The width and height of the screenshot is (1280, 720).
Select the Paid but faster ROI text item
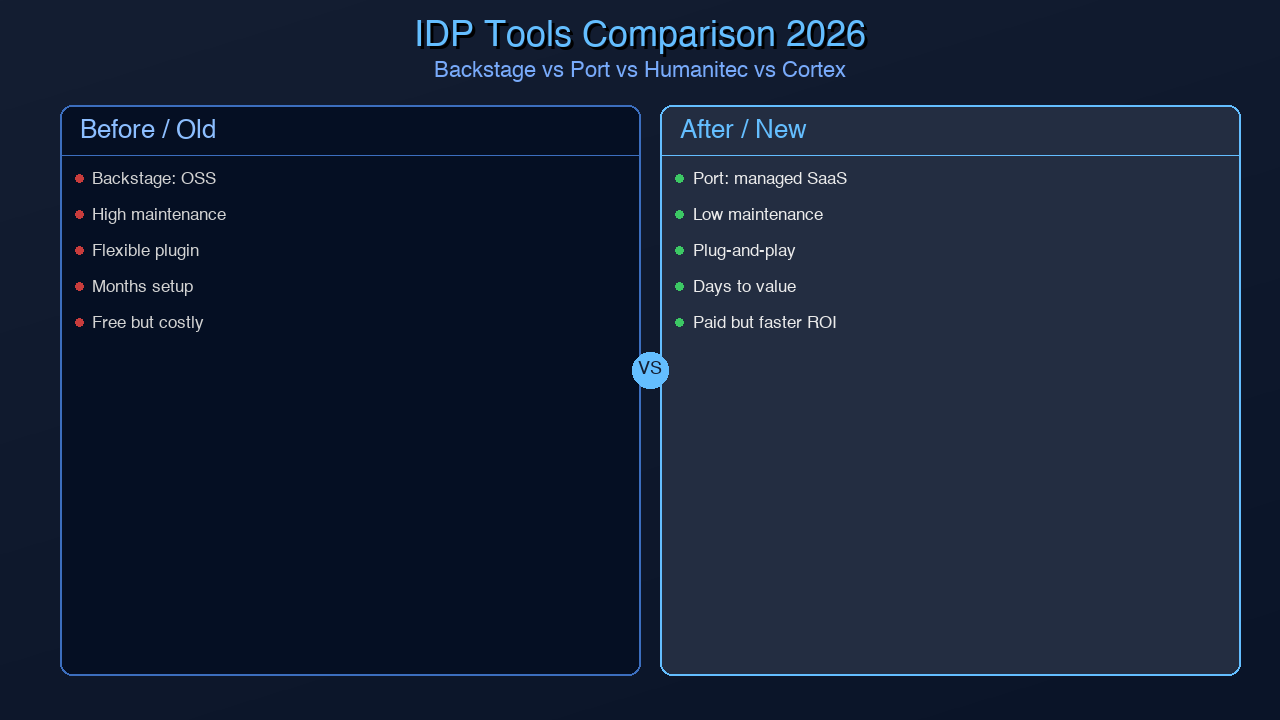point(765,322)
